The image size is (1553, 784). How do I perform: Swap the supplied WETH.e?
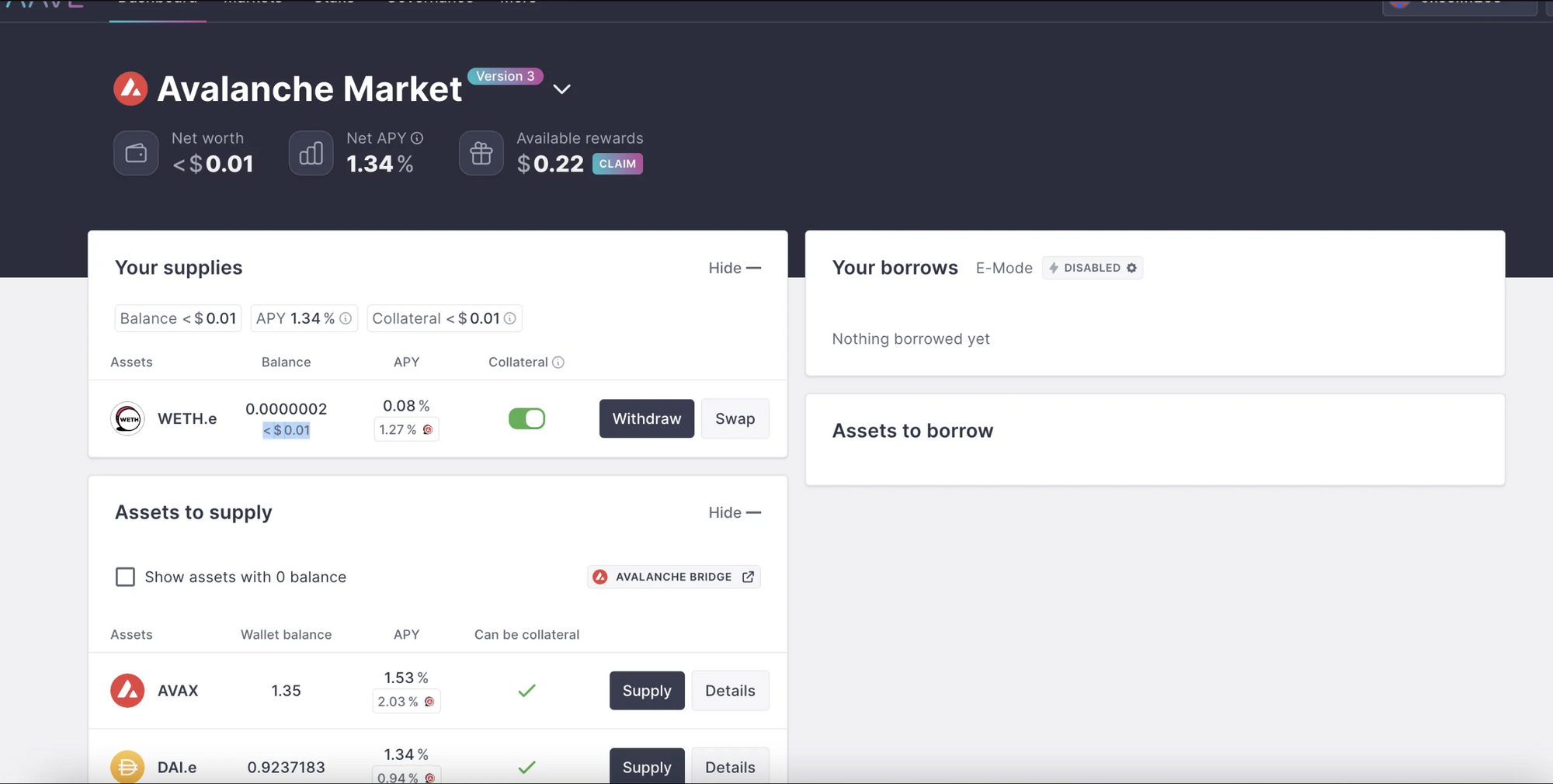coord(735,419)
